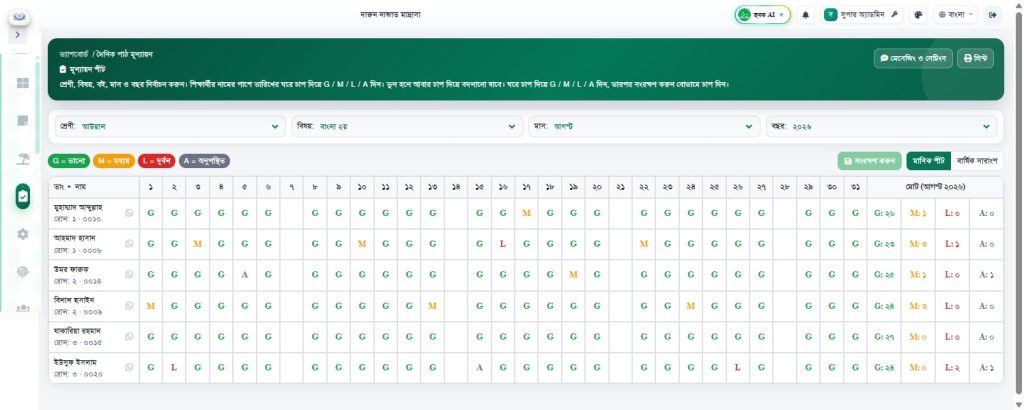This screenshot has width=1024, height=410.
Task: Click the gray A = অনুপস্থিত legend badge
Action: click(x=204, y=161)
